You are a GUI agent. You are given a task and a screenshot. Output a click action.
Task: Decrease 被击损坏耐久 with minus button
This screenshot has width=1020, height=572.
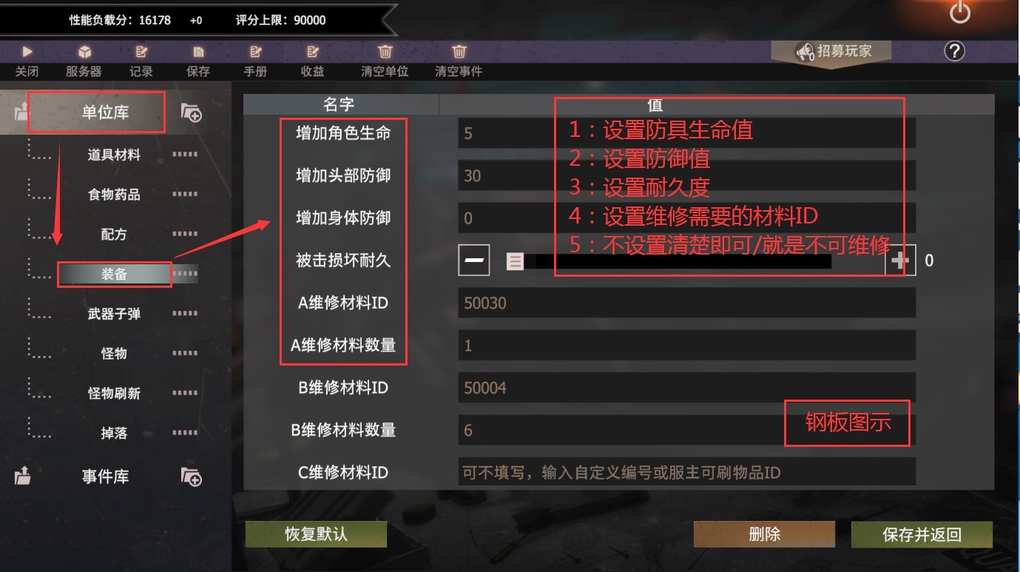tap(474, 260)
